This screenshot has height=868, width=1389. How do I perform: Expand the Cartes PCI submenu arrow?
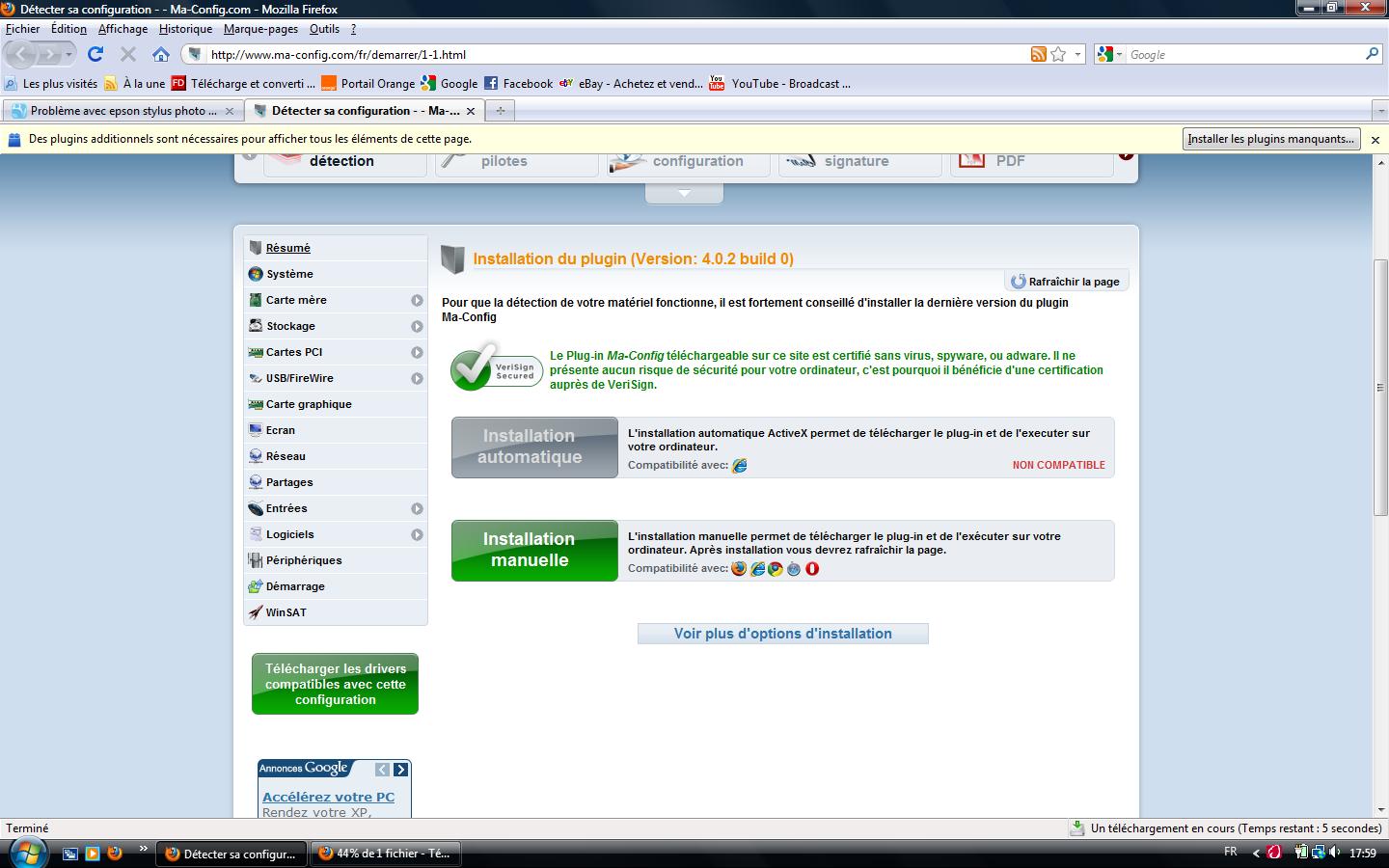coord(417,352)
